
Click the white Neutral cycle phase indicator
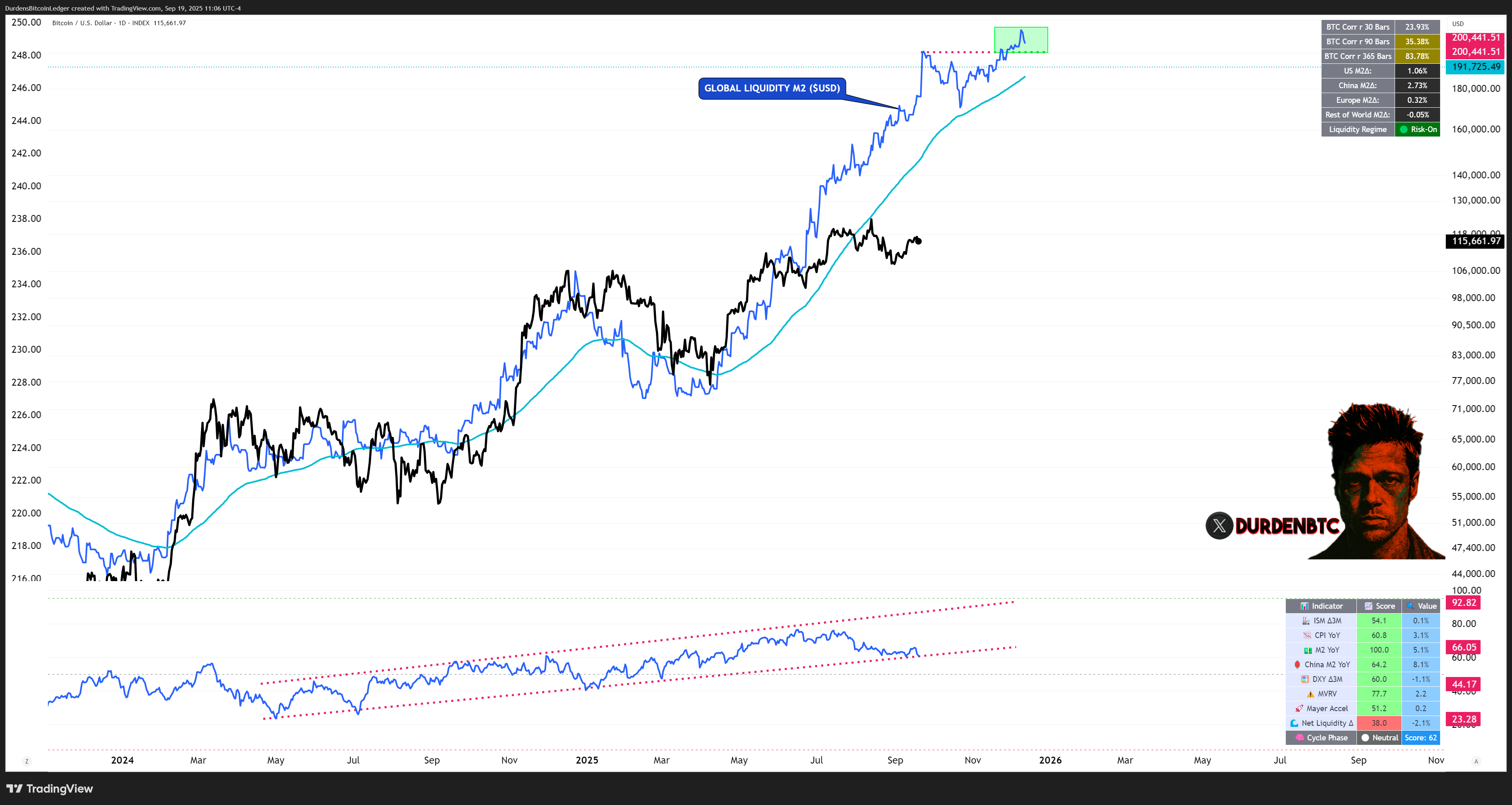pyautogui.click(x=1379, y=738)
